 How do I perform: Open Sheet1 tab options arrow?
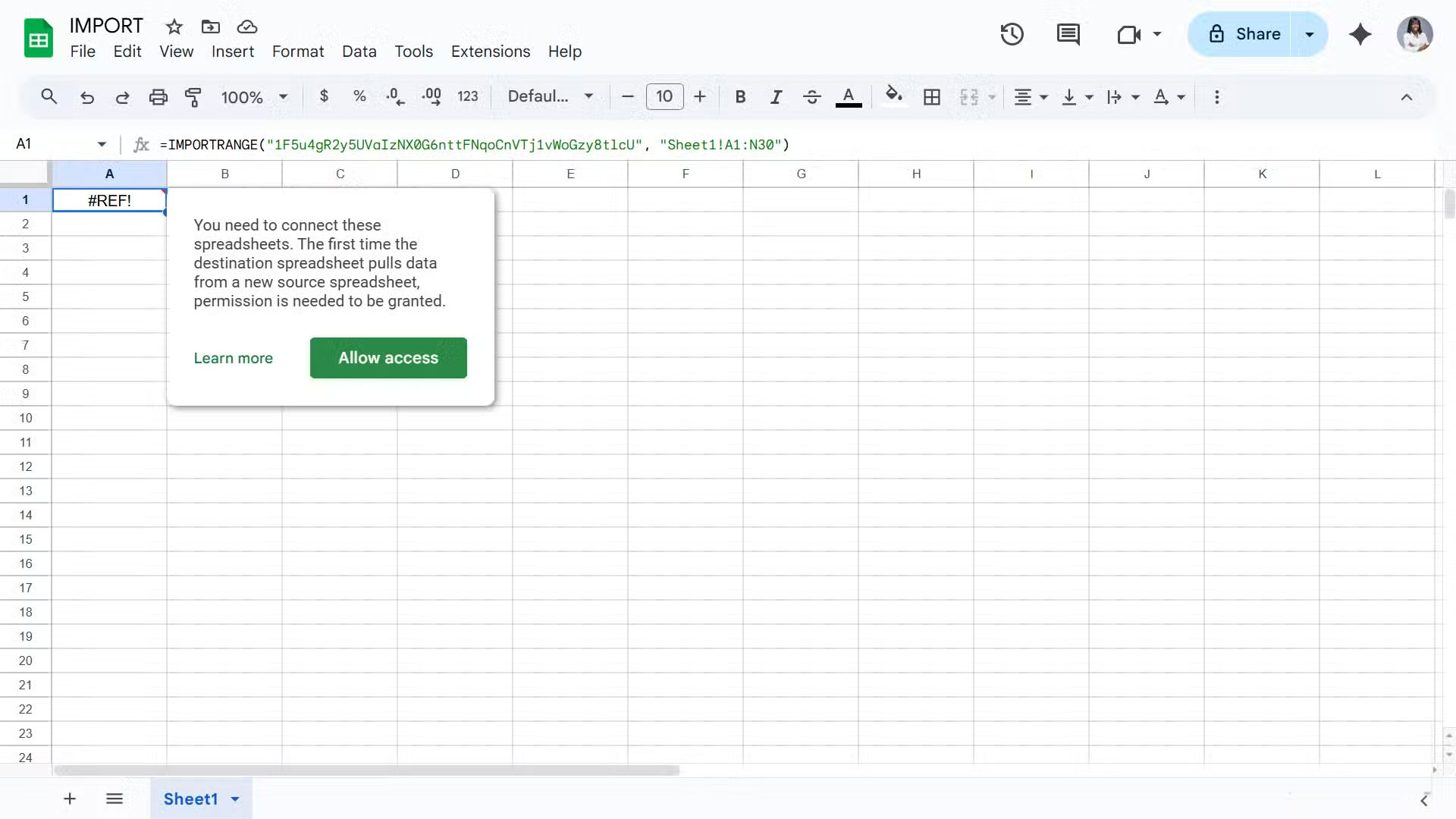point(235,799)
